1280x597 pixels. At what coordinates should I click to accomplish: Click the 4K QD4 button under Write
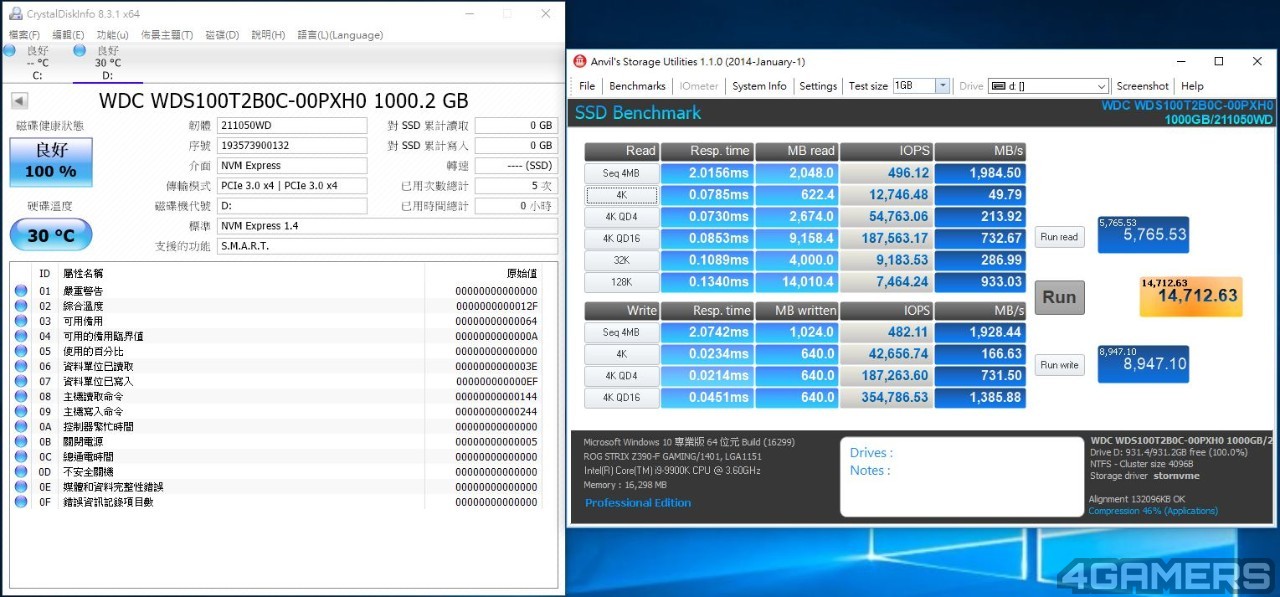click(x=620, y=376)
